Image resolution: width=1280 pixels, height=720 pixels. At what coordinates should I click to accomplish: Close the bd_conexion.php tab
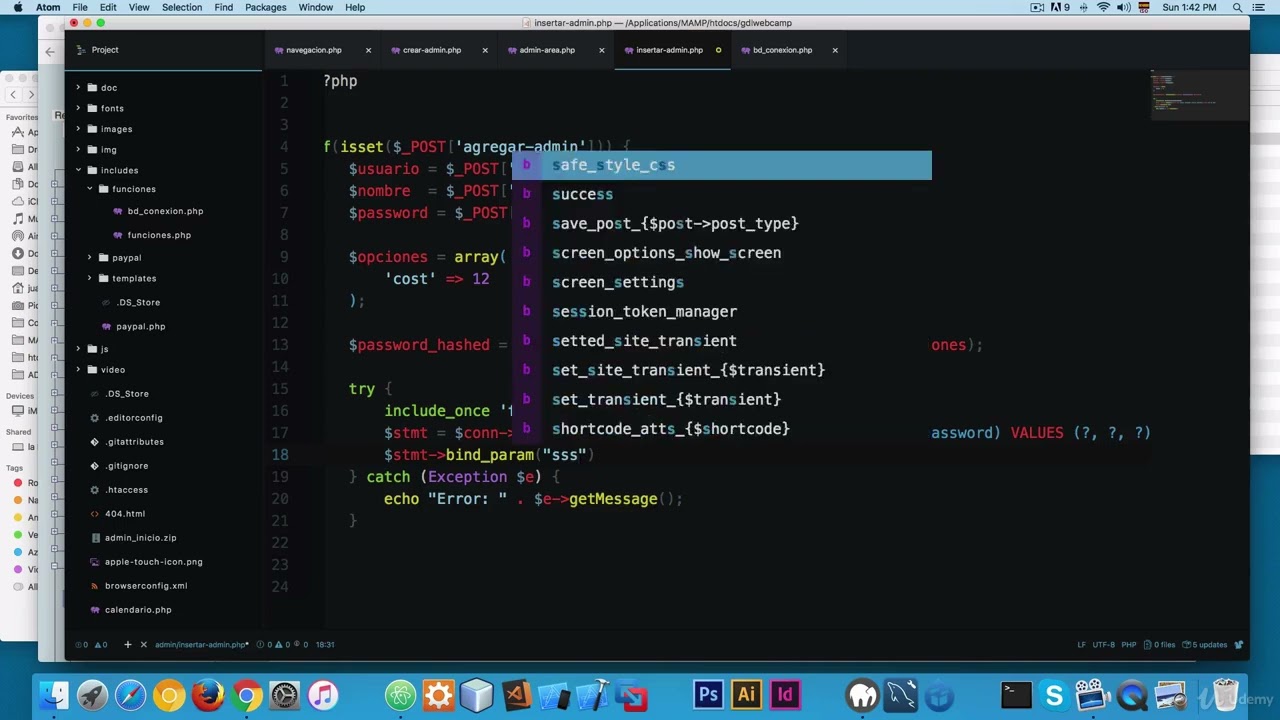click(835, 50)
